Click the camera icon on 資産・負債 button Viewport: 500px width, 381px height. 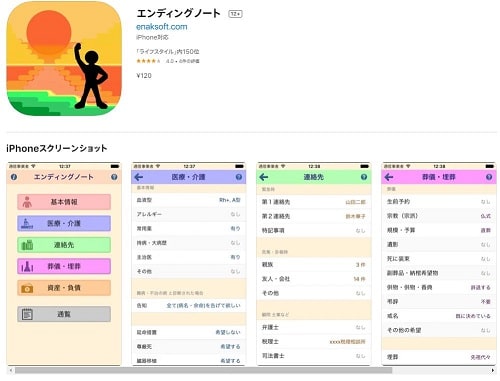tap(27, 288)
